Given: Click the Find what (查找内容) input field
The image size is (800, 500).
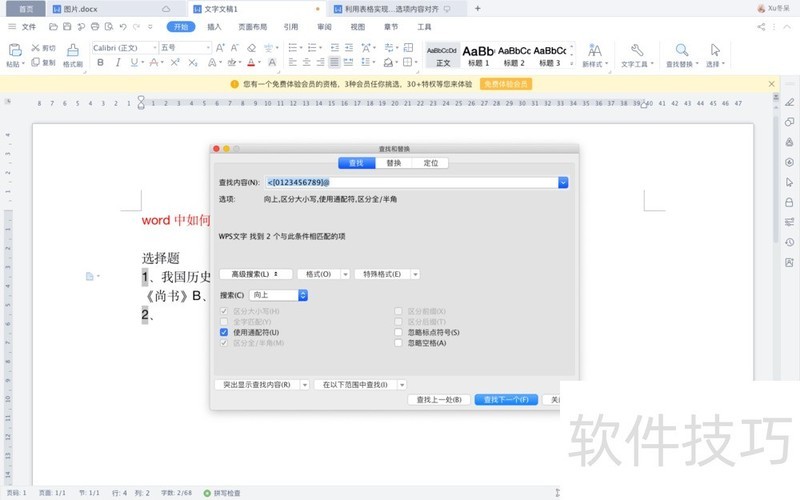Looking at the screenshot, I should 411,182.
